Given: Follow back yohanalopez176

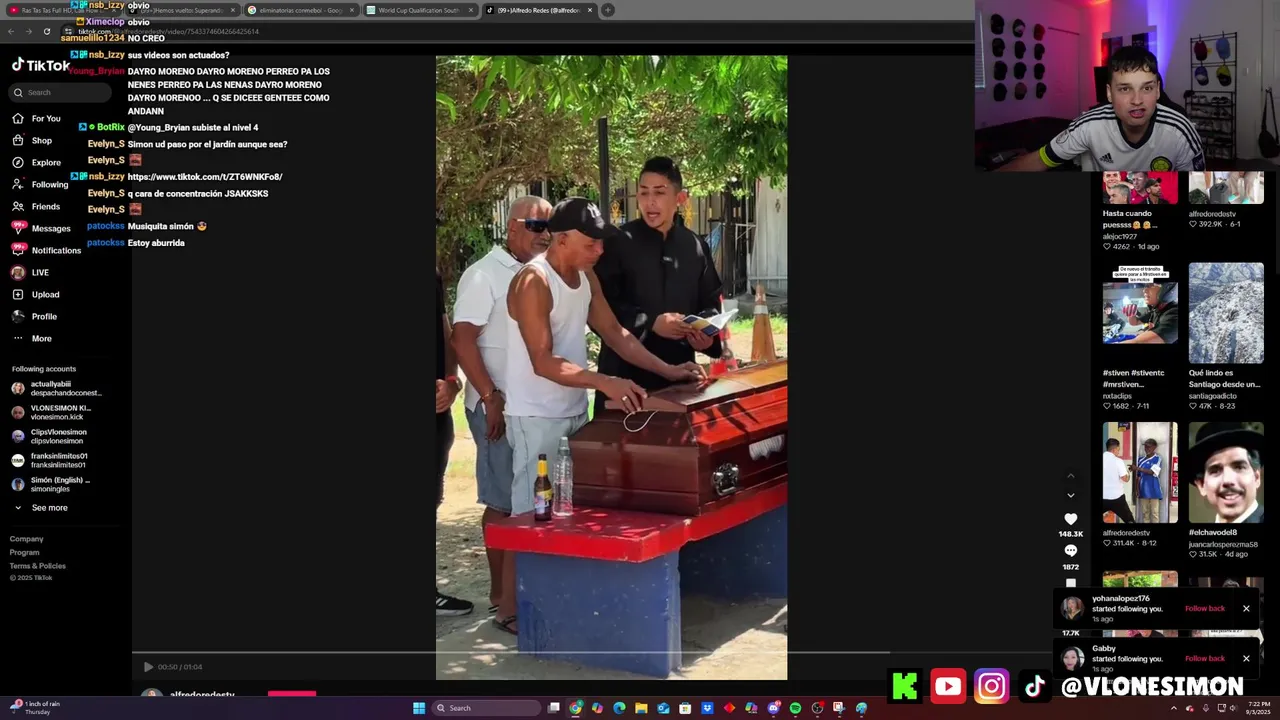Looking at the screenshot, I should point(1204,608).
